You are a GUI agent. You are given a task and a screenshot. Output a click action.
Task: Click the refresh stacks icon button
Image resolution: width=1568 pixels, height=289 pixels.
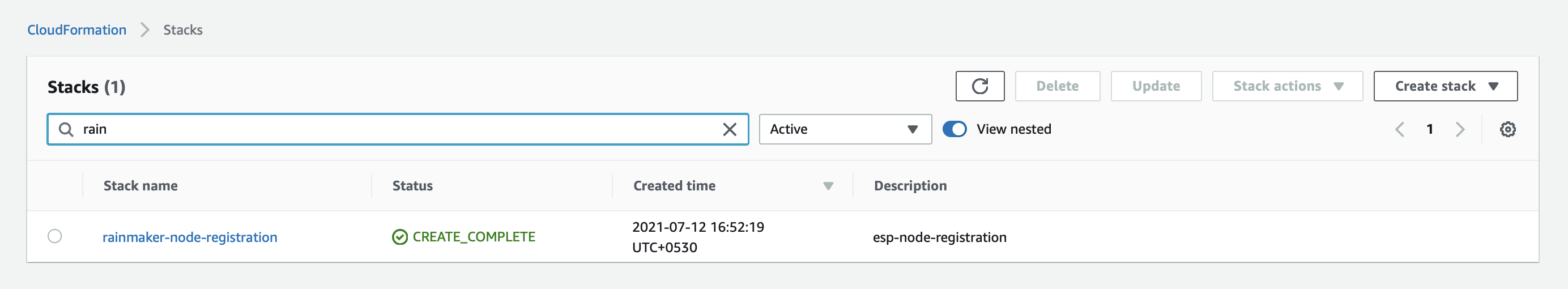pos(979,86)
